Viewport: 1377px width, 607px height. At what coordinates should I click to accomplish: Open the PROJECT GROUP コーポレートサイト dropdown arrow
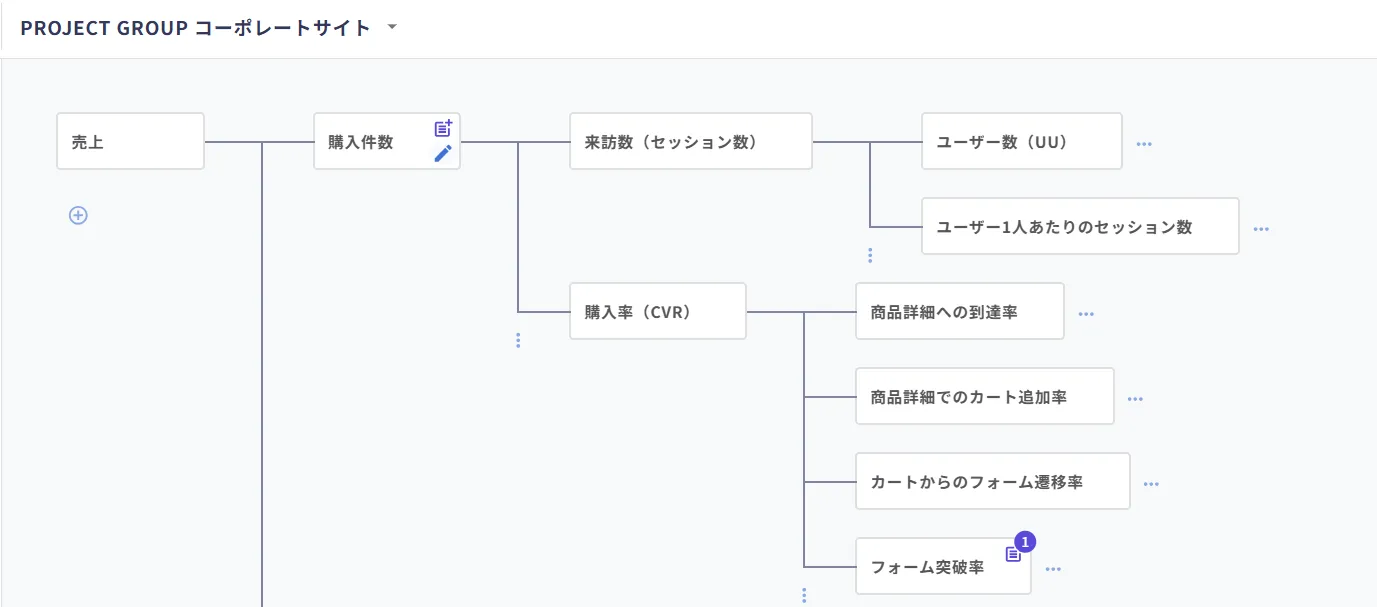392,28
